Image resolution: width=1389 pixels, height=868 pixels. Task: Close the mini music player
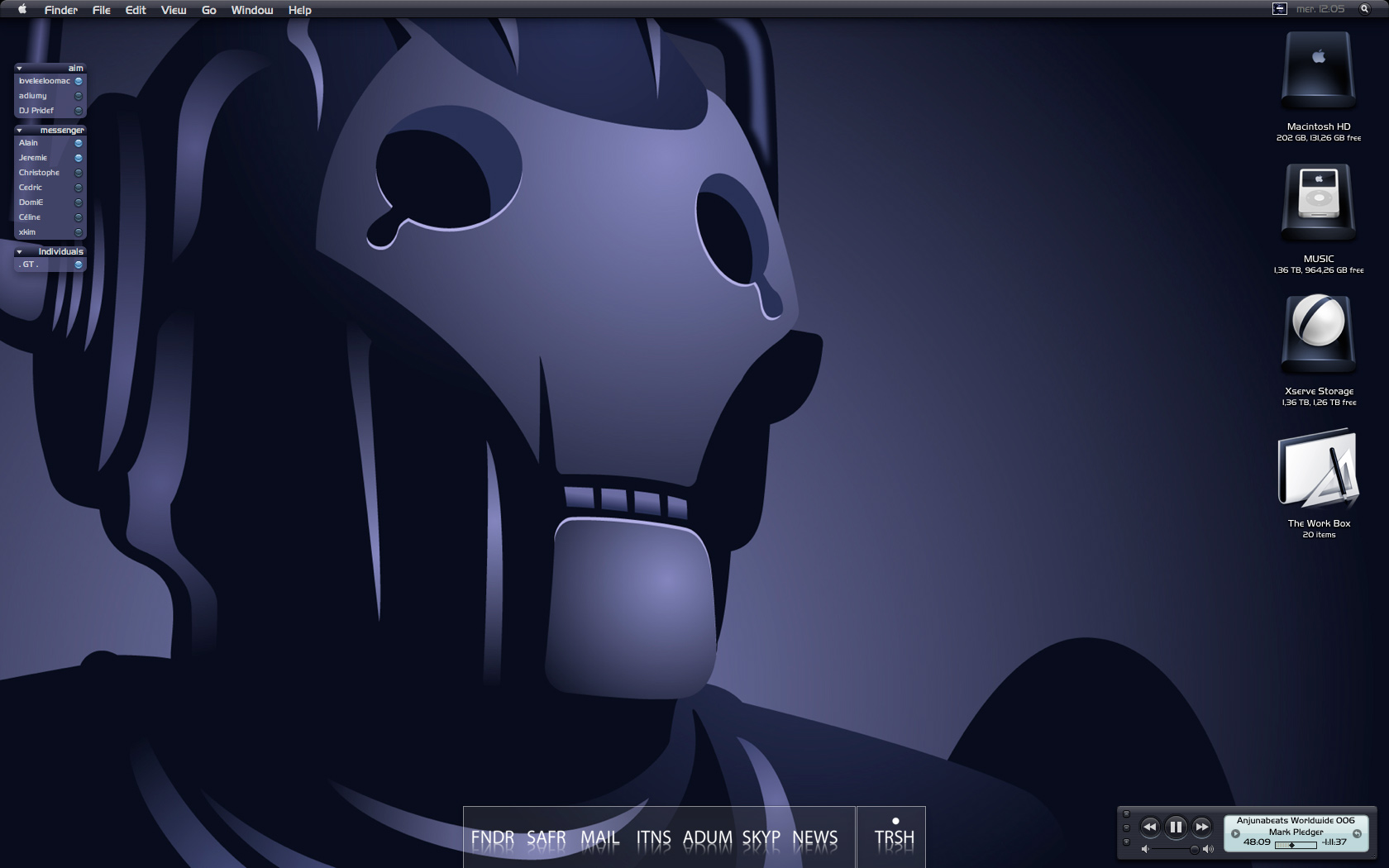pos(1126,813)
